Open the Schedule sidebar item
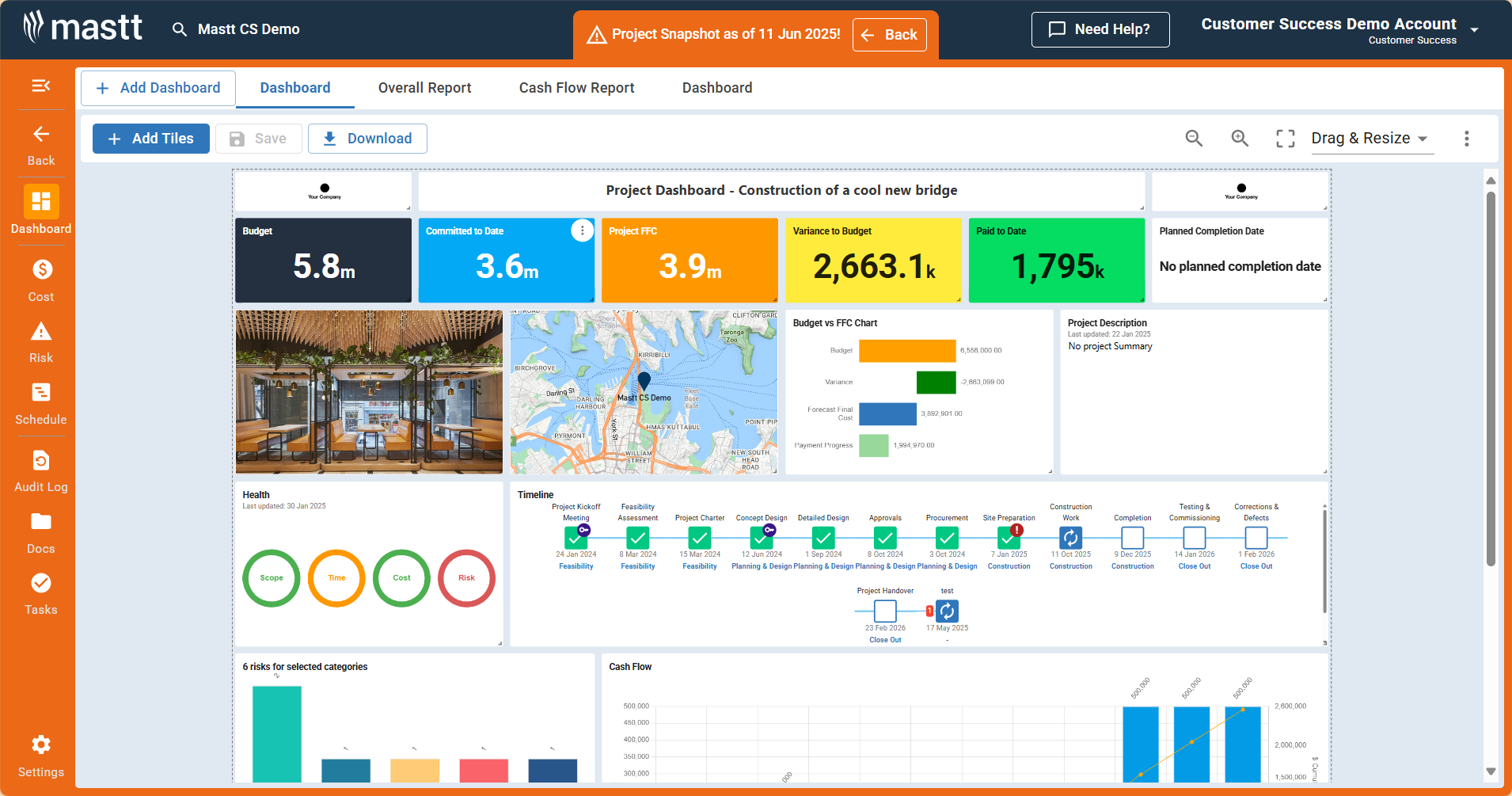This screenshot has height=796, width=1512. tap(41, 404)
